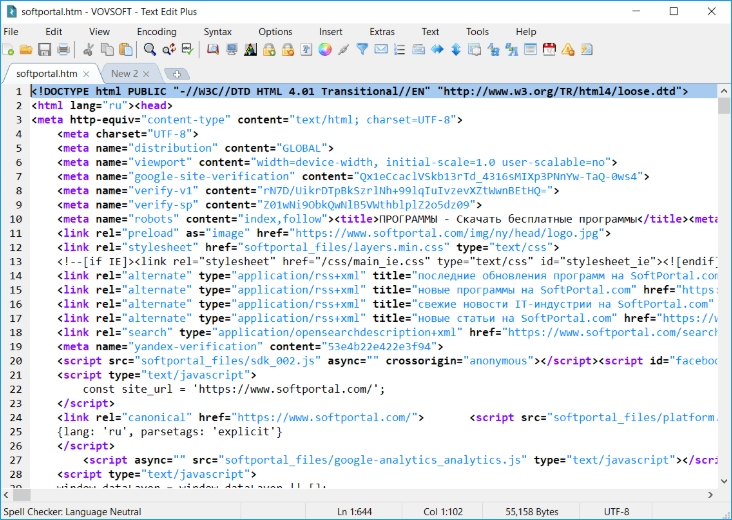Click the blue funnel Filter icon

(x=362, y=49)
